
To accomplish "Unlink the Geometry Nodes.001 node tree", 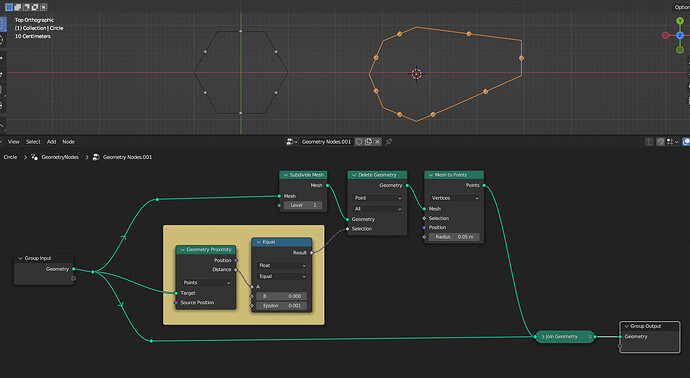I will pyautogui.click(x=378, y=142).
